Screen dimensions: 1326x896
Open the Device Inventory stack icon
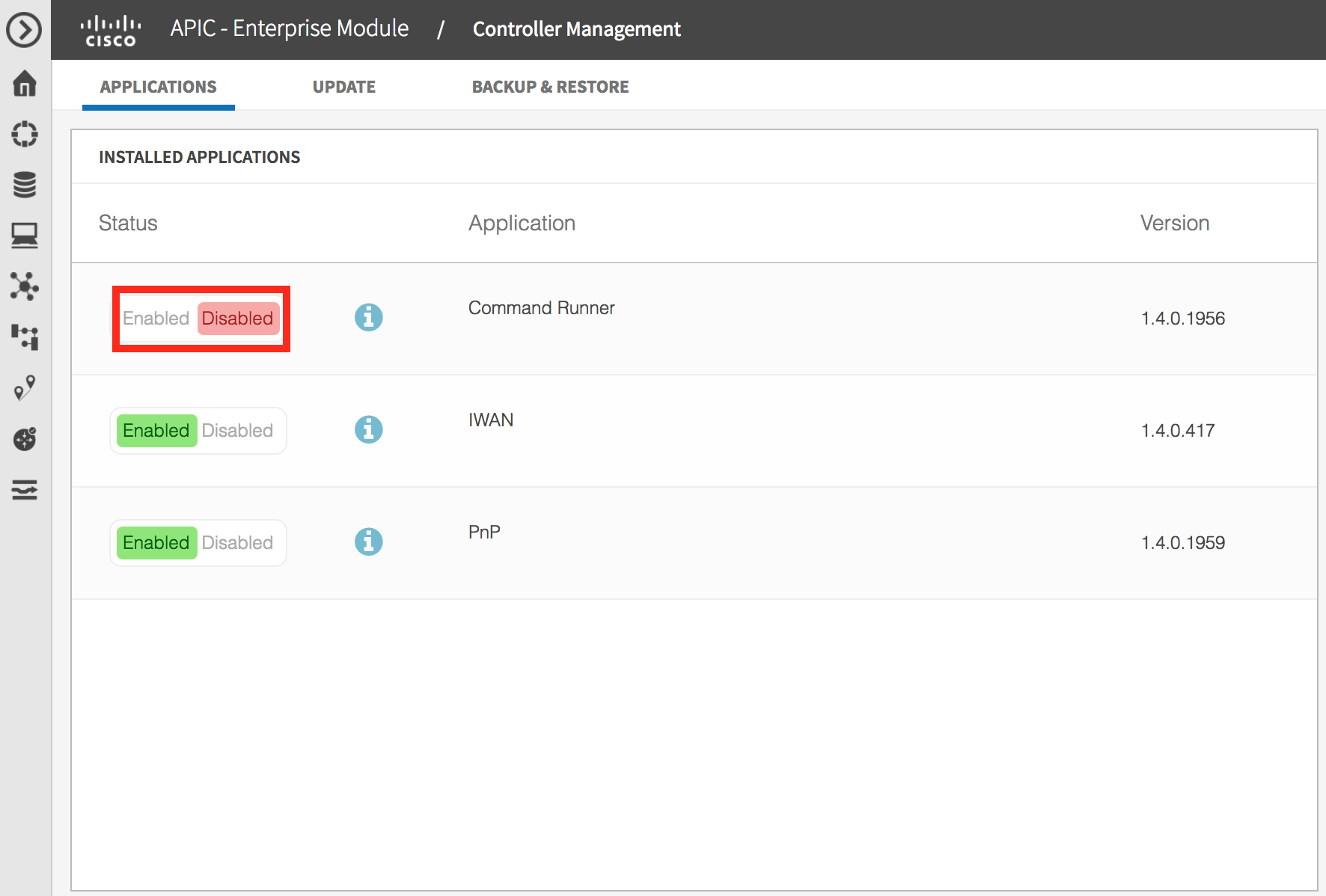click(x=25, y=185)
